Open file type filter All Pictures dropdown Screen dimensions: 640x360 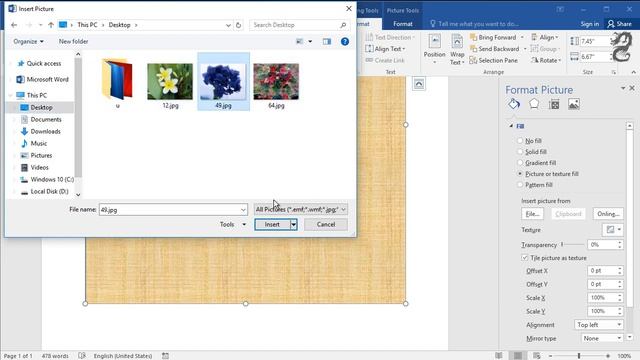point(300,209)
